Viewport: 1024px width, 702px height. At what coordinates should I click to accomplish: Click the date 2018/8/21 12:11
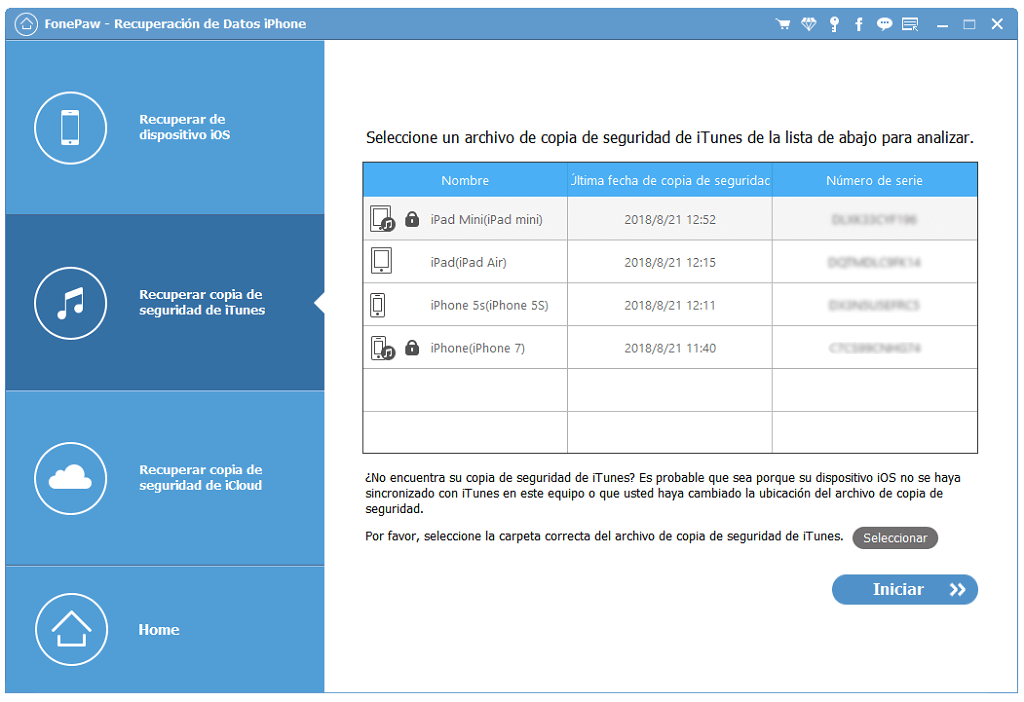670,306
